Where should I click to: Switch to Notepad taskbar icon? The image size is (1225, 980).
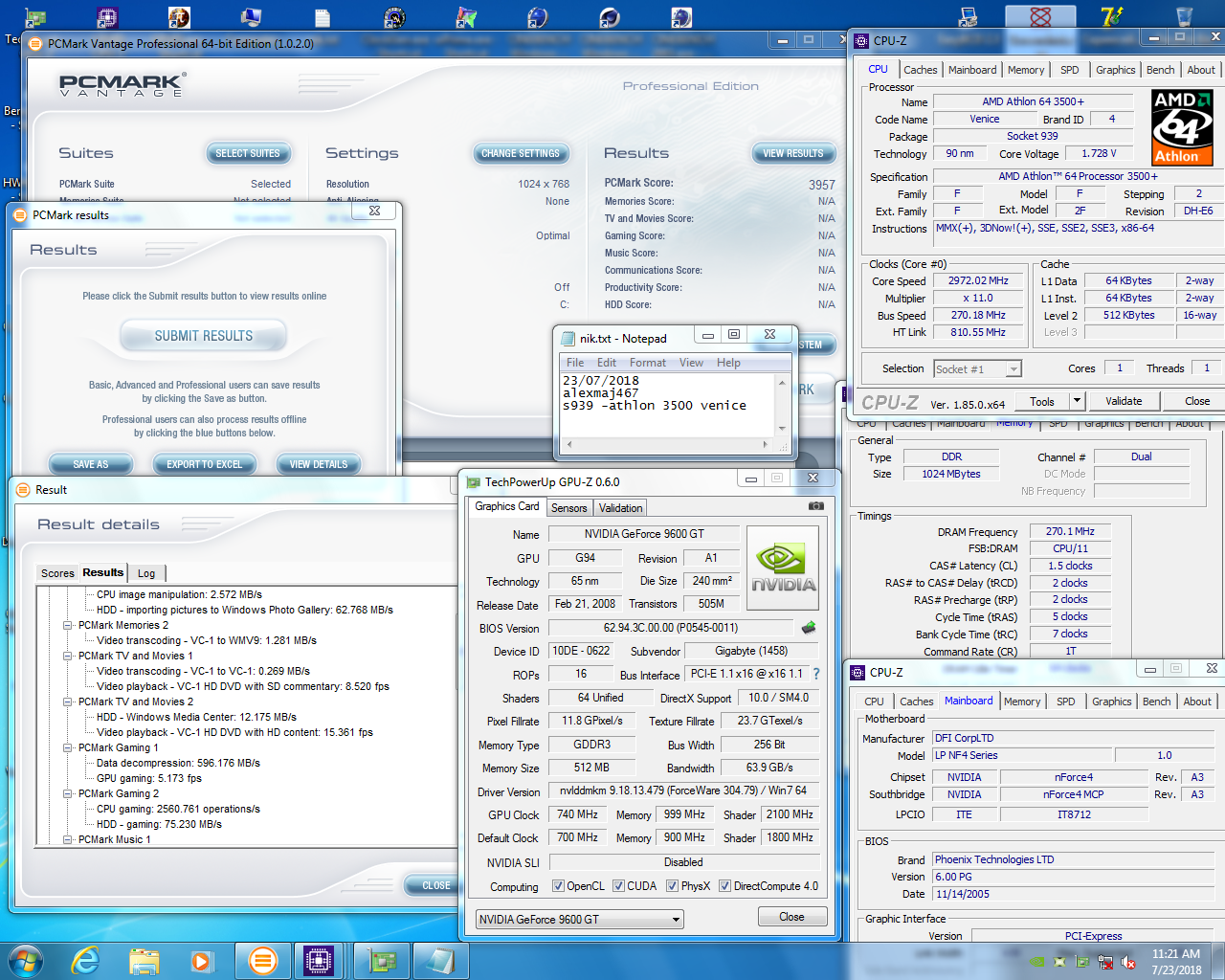coord(440,960)
